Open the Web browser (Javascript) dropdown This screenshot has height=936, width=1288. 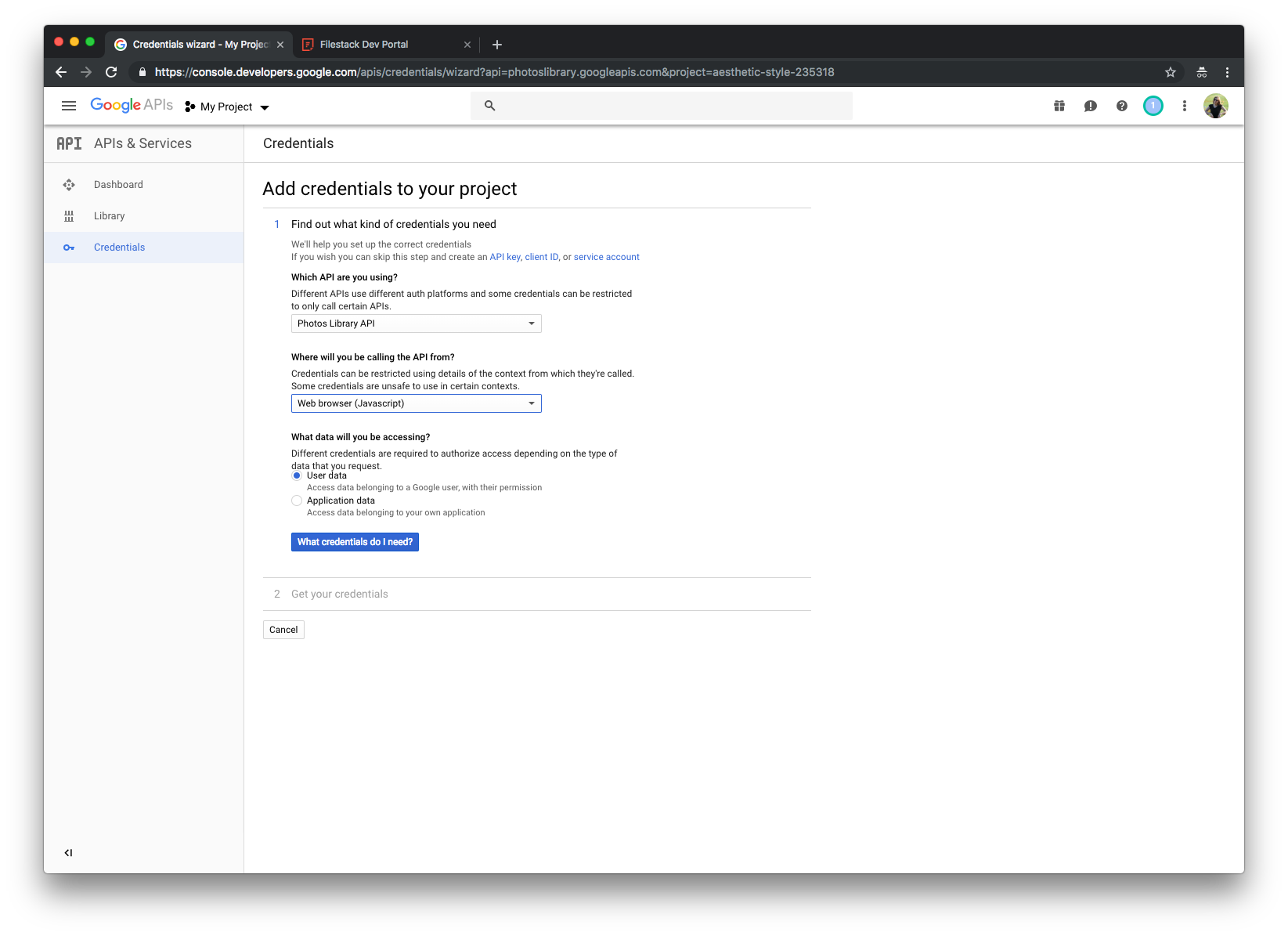417,403
